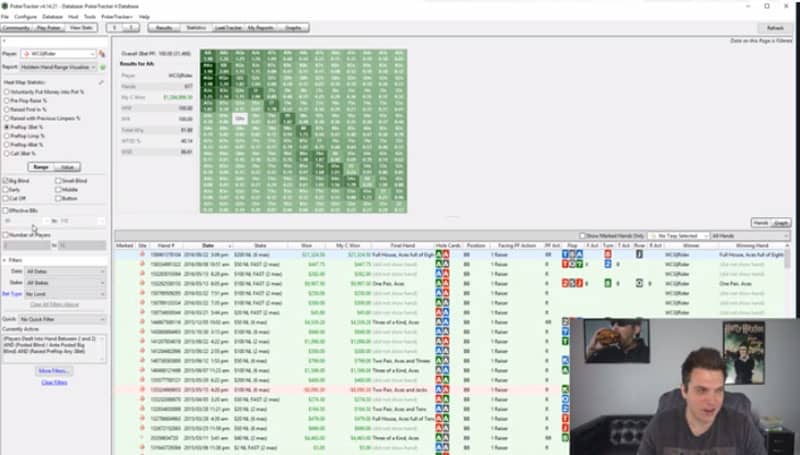This screenshot has width=800, height=455.
Task: Check the Button position checkbox
Action: 58,198
